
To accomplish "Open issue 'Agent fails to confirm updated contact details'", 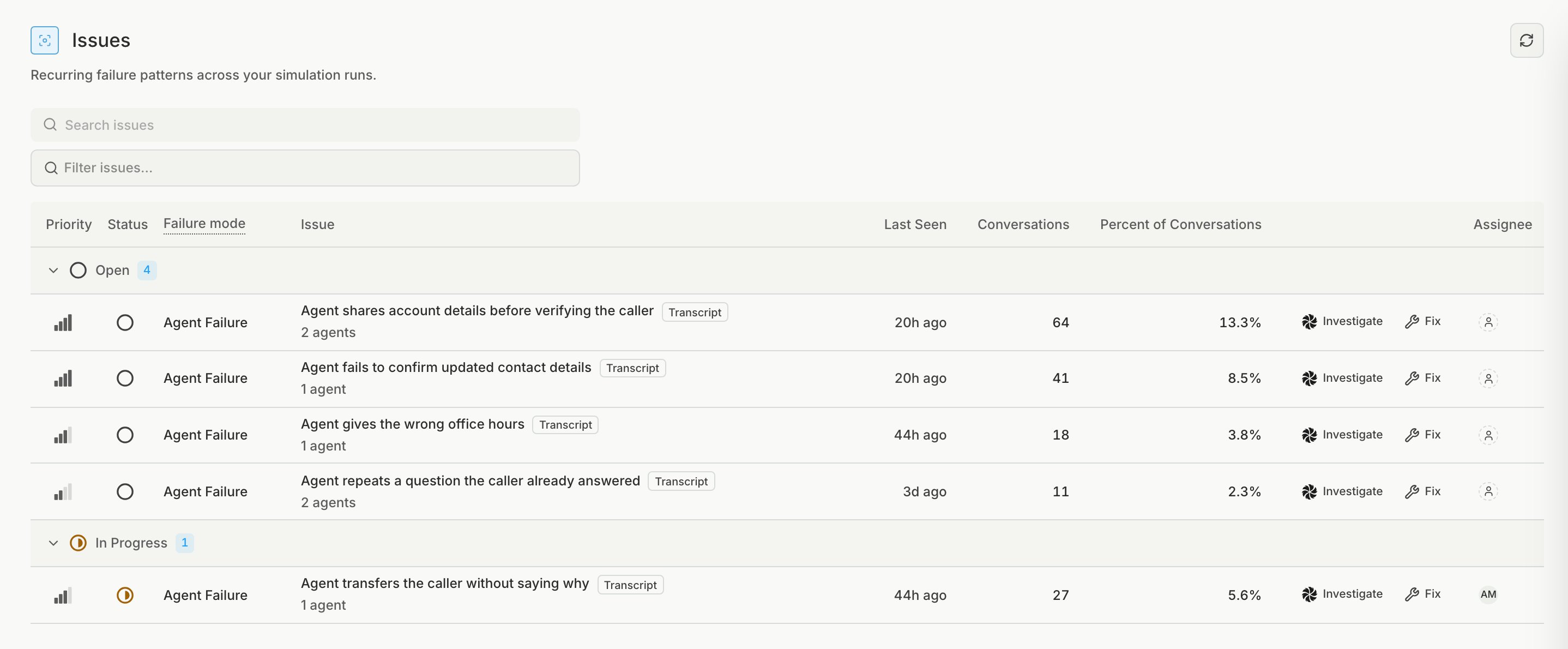I will 445,367.
